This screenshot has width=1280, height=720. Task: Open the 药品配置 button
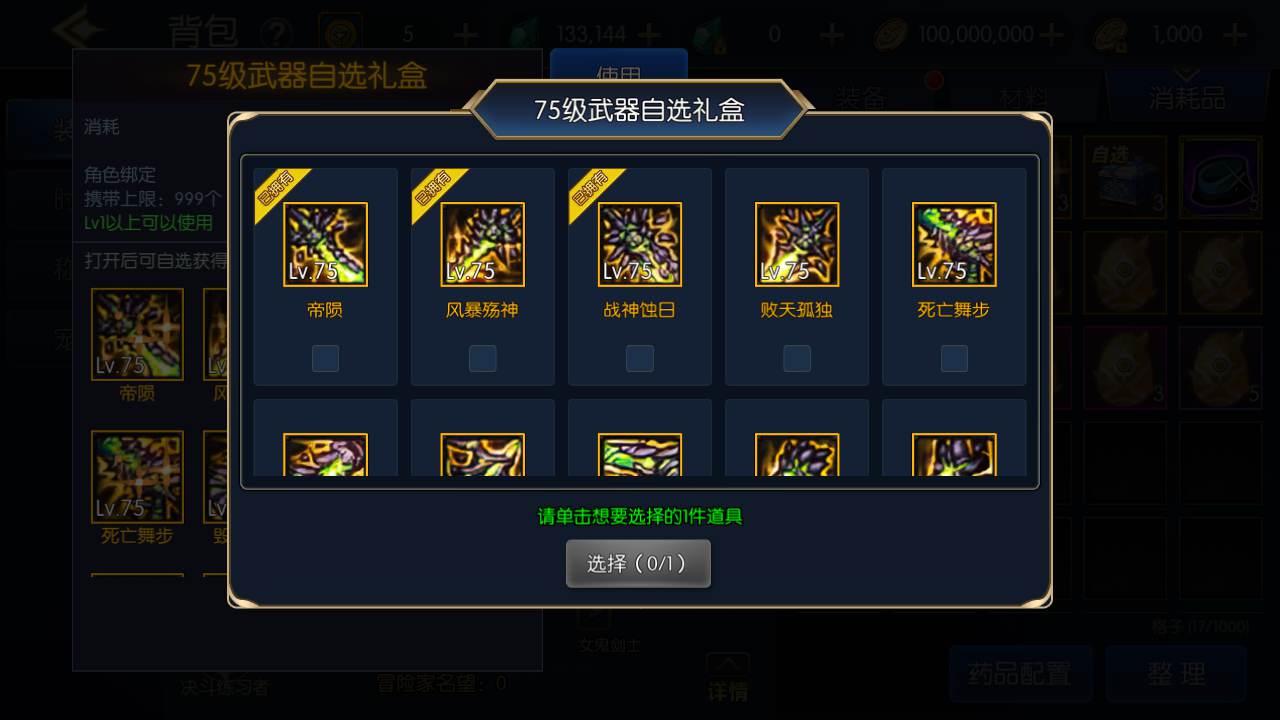coord(1020,674)
